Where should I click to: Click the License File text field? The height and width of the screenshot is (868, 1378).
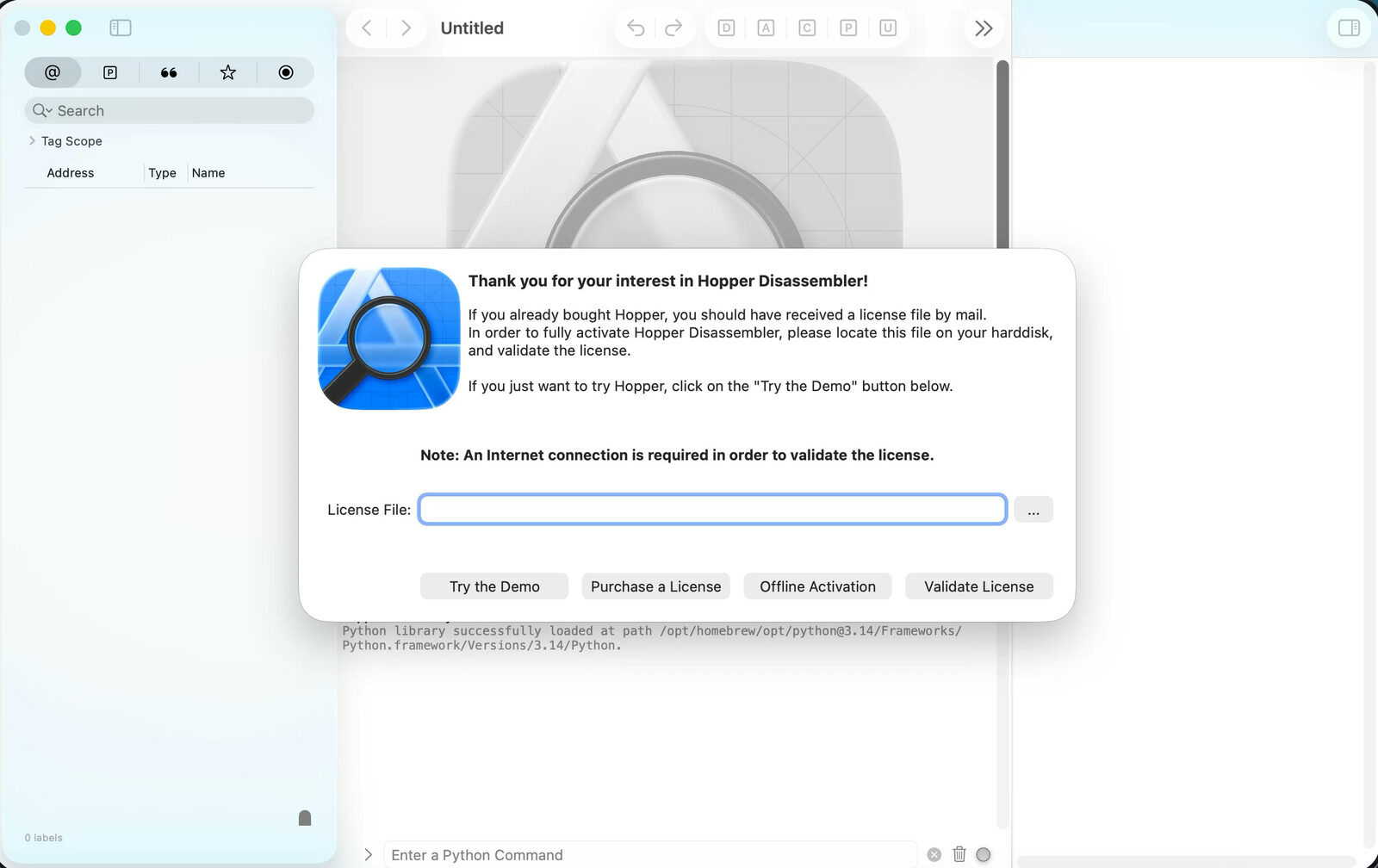(x=713, y=509)
